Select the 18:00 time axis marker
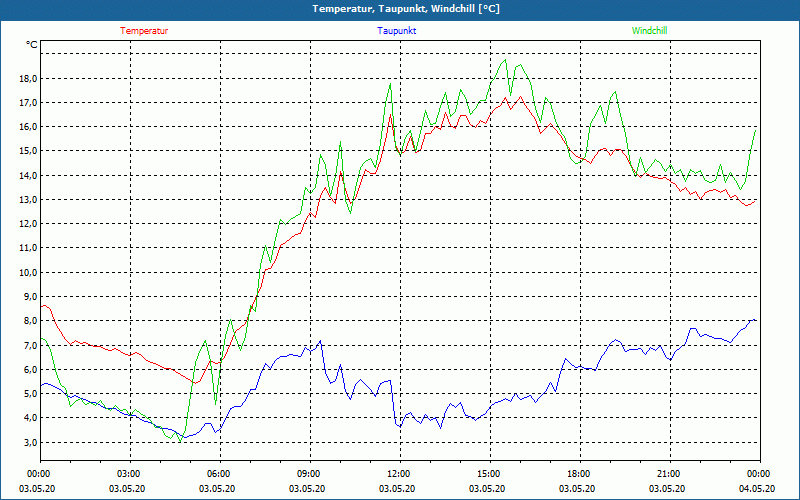The height and width of the screenshot is (500, 800). point(578,474)
